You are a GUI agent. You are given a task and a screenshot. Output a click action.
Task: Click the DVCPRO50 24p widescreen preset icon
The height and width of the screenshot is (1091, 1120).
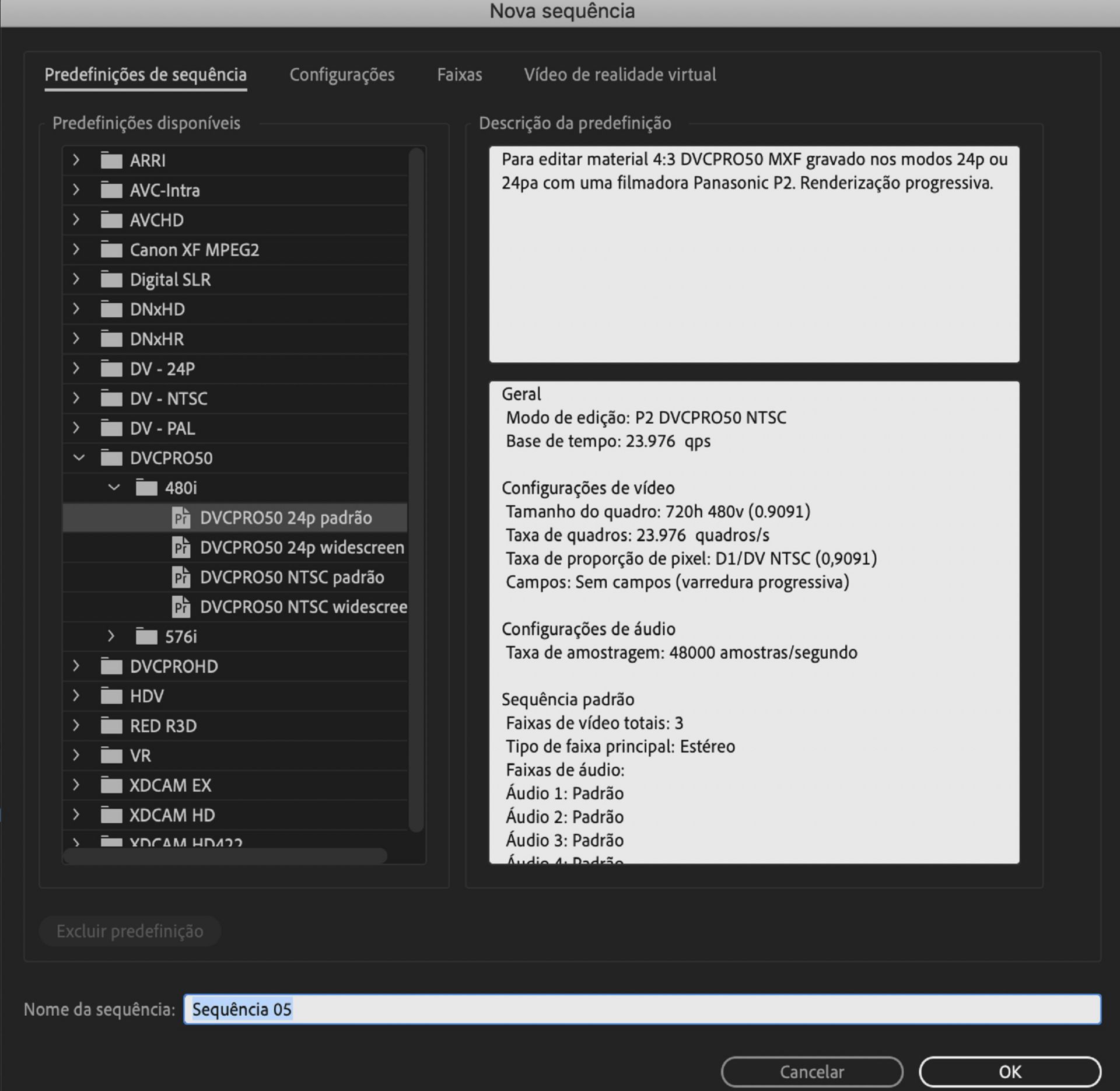181,548
